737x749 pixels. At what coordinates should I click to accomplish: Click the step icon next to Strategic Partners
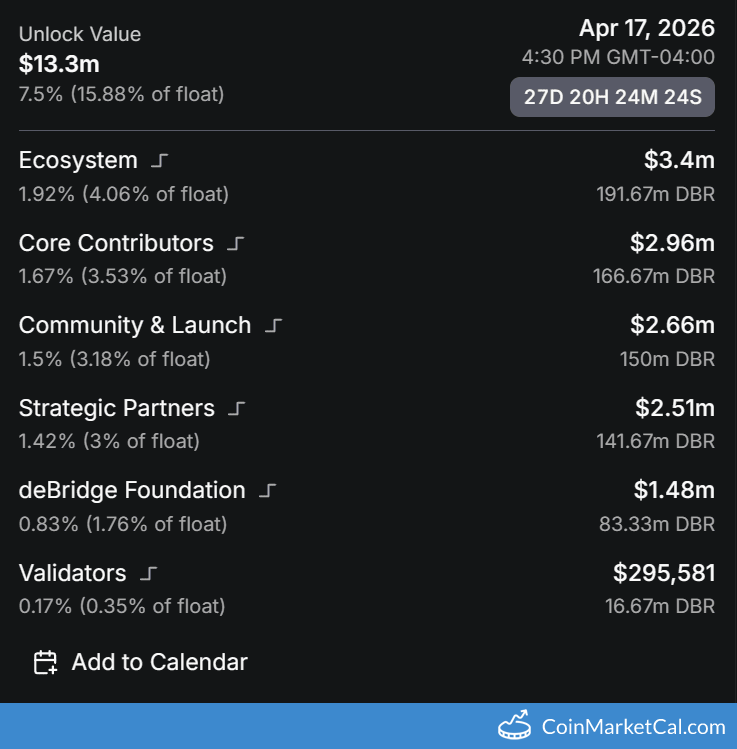236,409
